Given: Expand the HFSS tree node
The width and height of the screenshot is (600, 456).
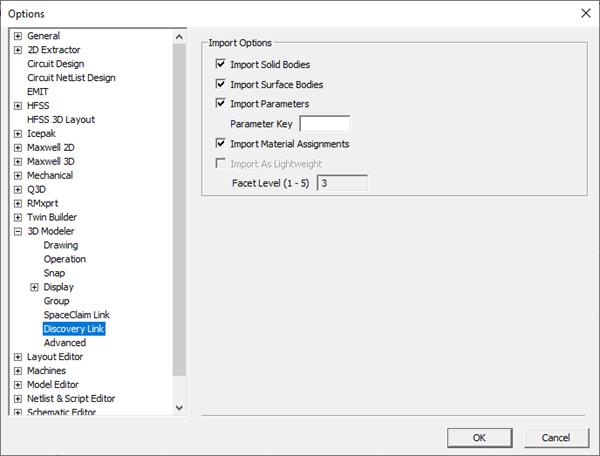Looking at the screenshot, I should 18,106.
